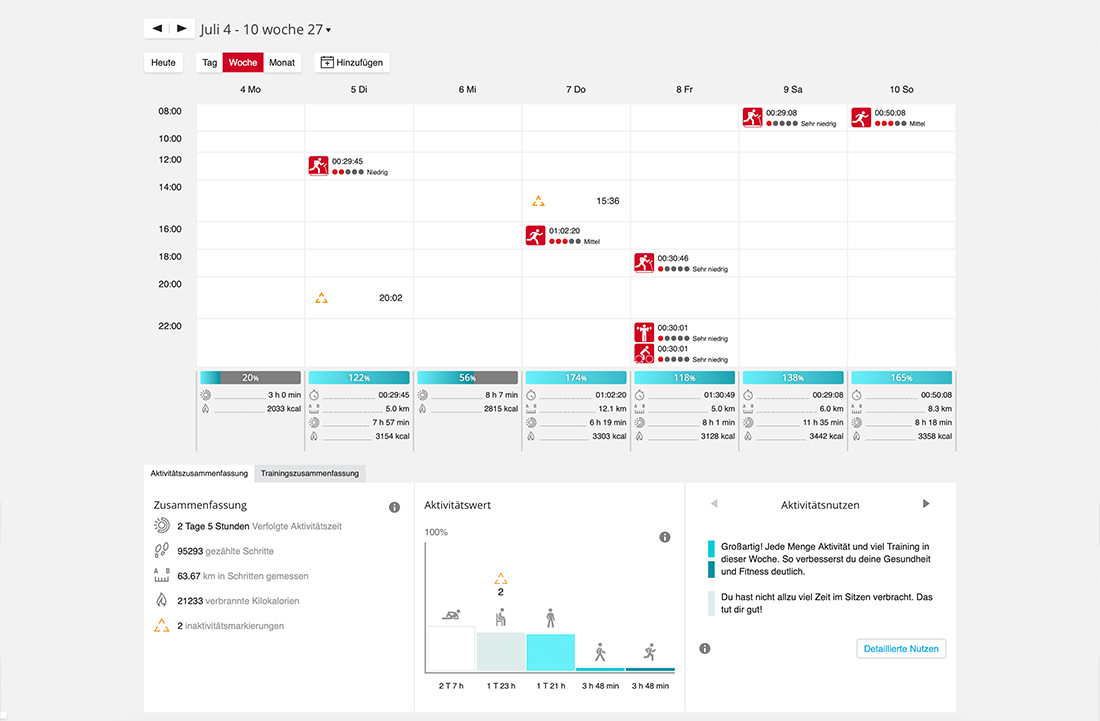This screenshot has height=721, width=1100.
Task: Select the Aktivitätszusammenfassung tab
Action: [199, 473]
